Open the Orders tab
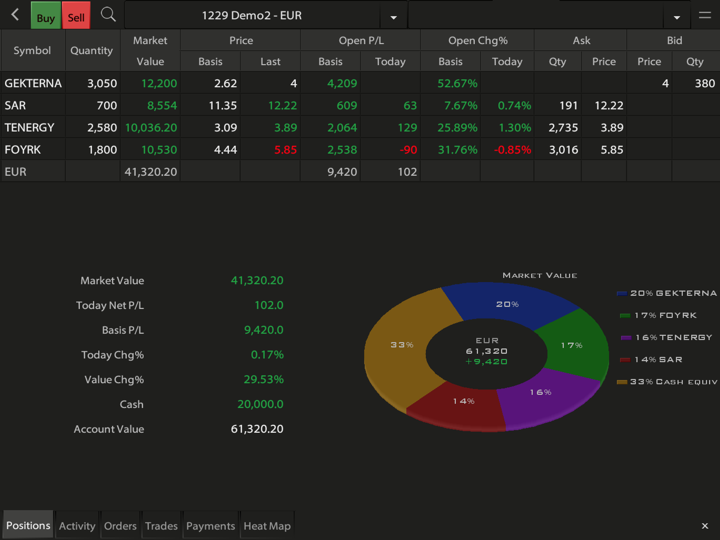 point(120,526)
